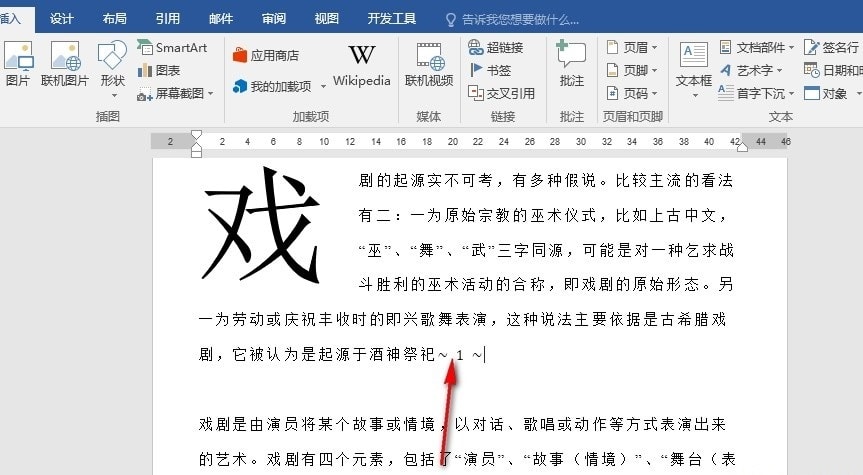Click the text 剧的起源实不可考

(x=425, y=181)
